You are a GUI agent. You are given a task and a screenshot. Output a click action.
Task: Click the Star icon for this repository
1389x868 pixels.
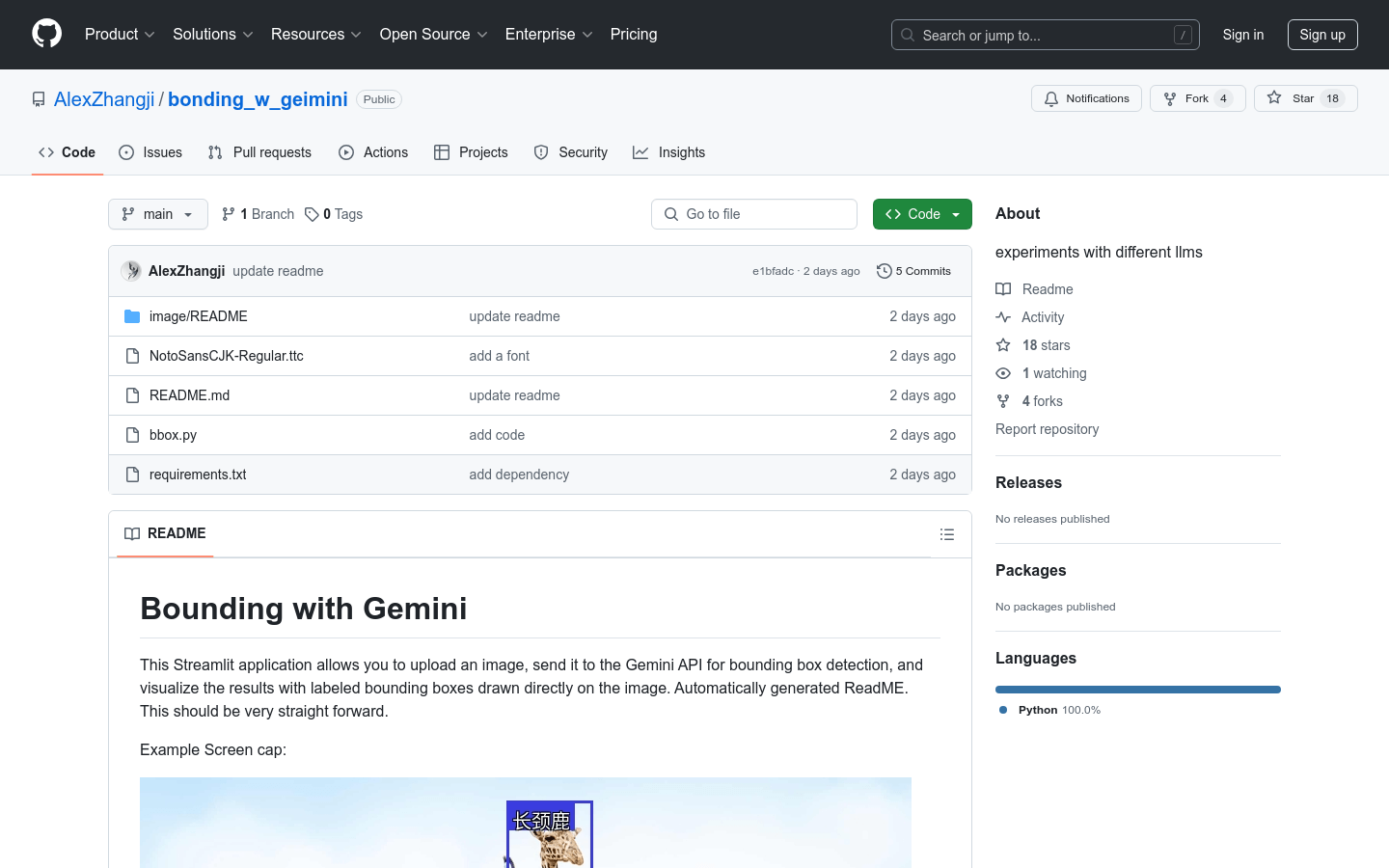pyautogui.click(x=1274, y=98)
